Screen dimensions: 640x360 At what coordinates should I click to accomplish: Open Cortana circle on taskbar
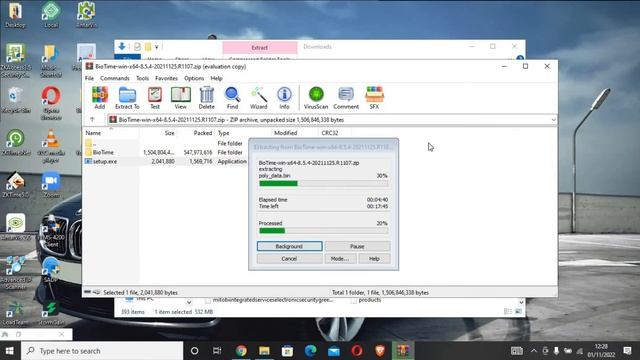[195, 351]
